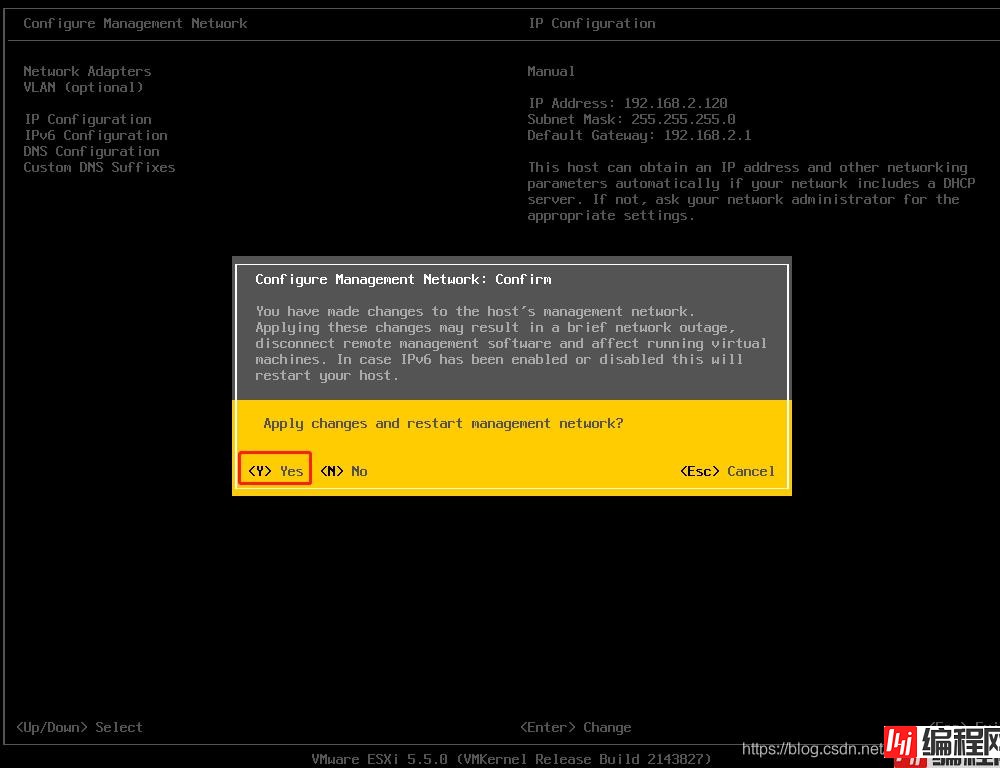Select Custom DNS Suffixes
This screenshot has width=1000, height=768.
tap(99, 167)
